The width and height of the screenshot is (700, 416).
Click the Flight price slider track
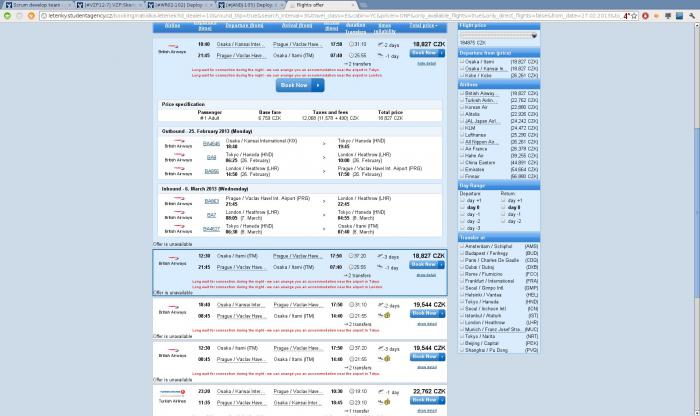click(x=499, y=35)
